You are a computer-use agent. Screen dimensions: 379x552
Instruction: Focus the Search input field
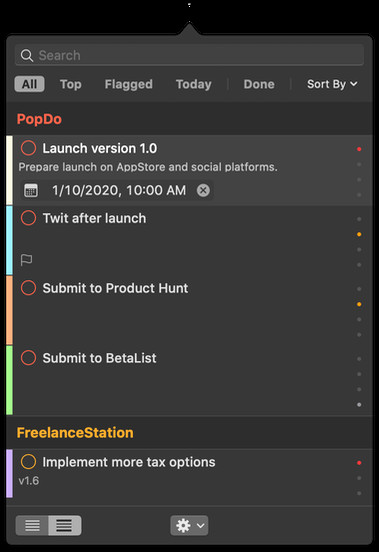(x=189, y=55)
